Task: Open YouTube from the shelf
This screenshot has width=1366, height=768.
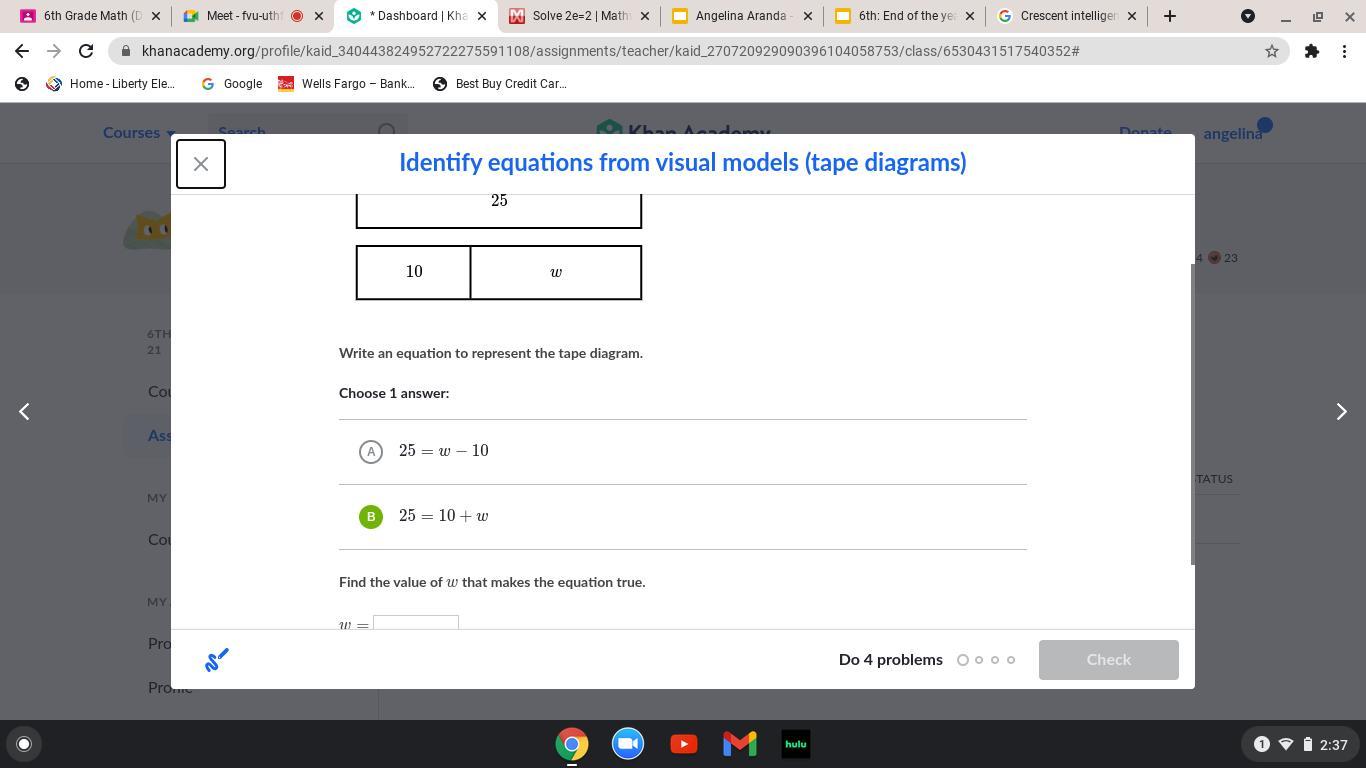Action: (684, 744)
